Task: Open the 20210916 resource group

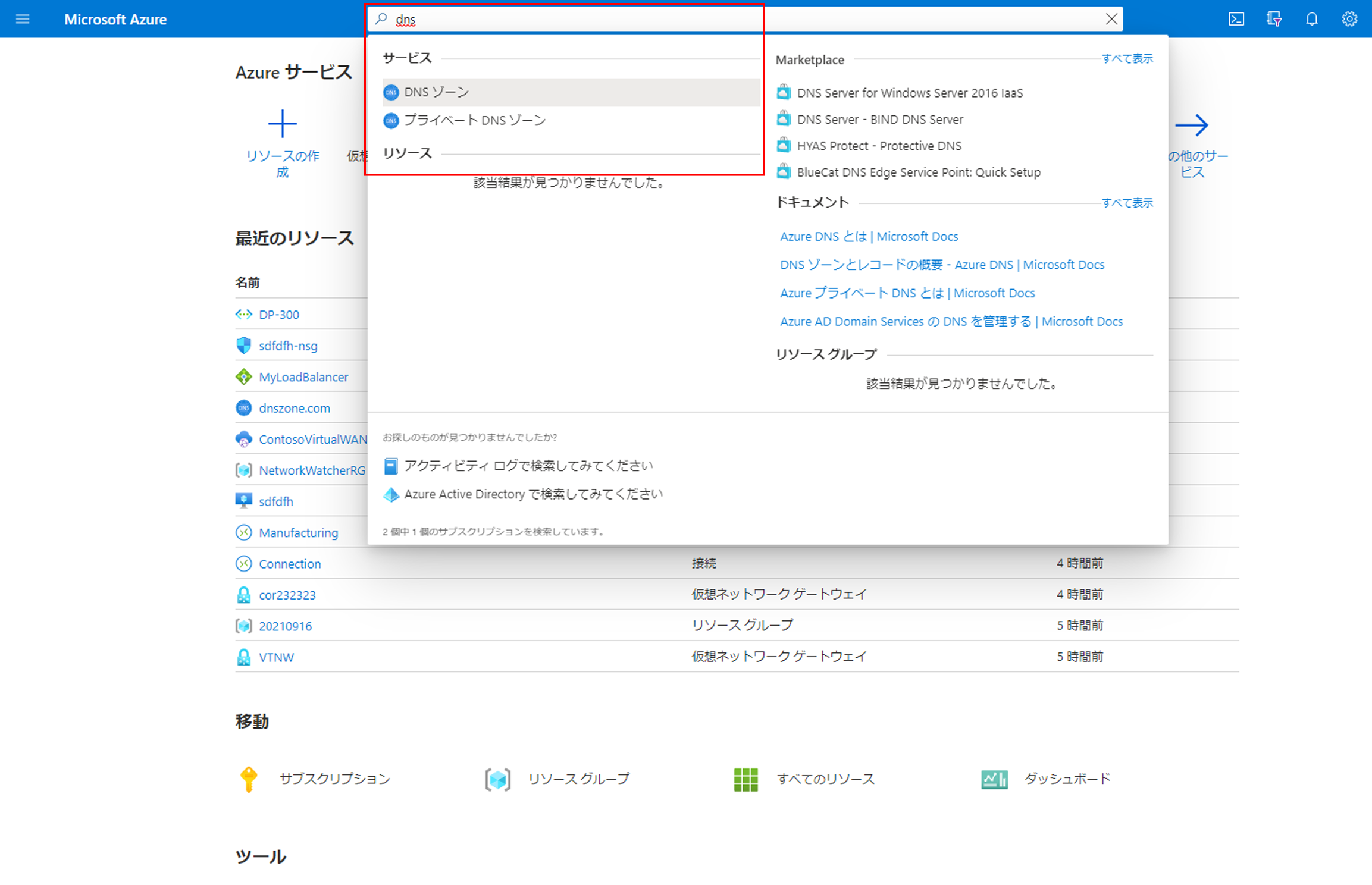Action: point(285,626)
